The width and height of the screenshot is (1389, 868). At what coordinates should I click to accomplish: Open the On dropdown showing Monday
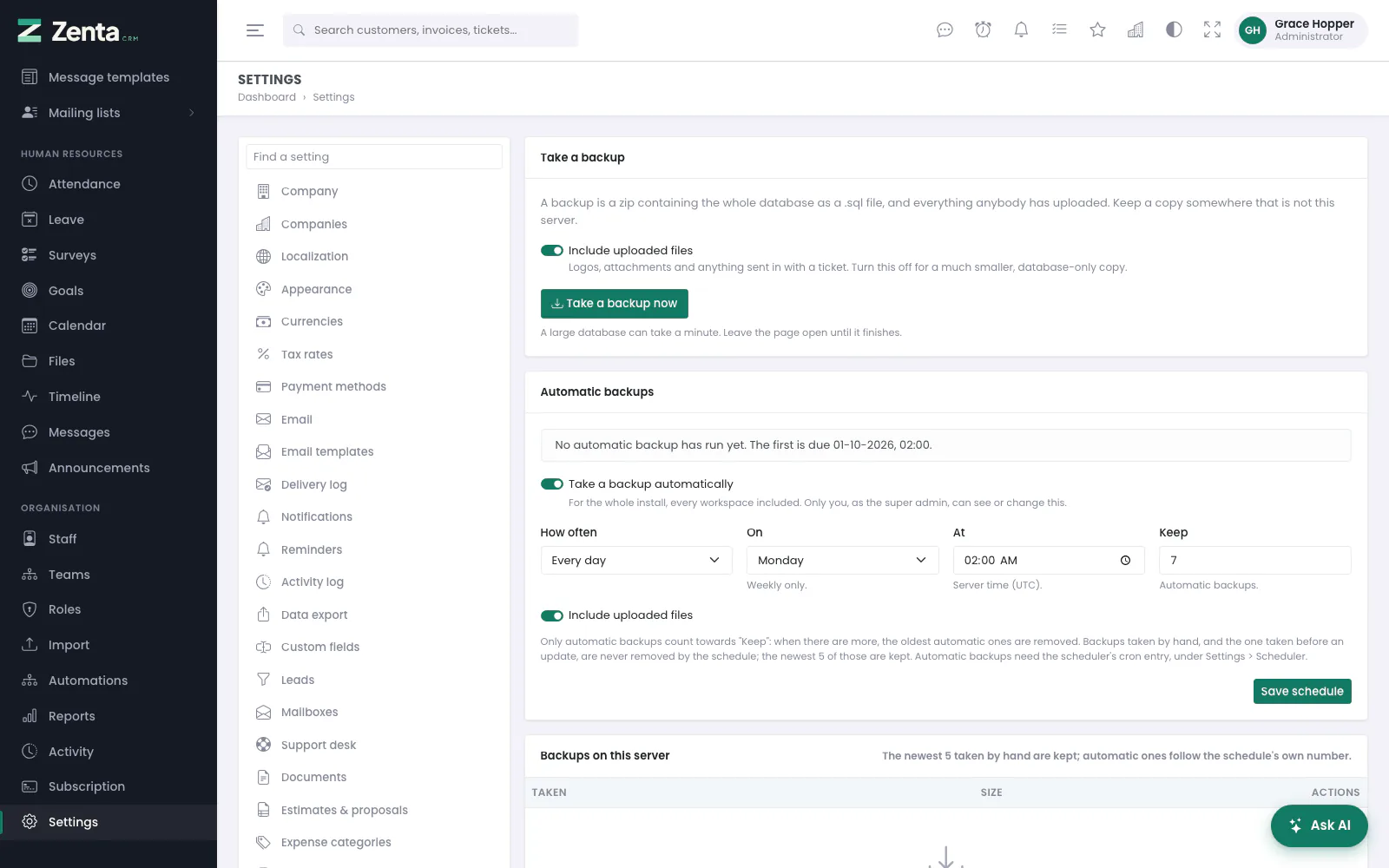click(x=842, y=561)
